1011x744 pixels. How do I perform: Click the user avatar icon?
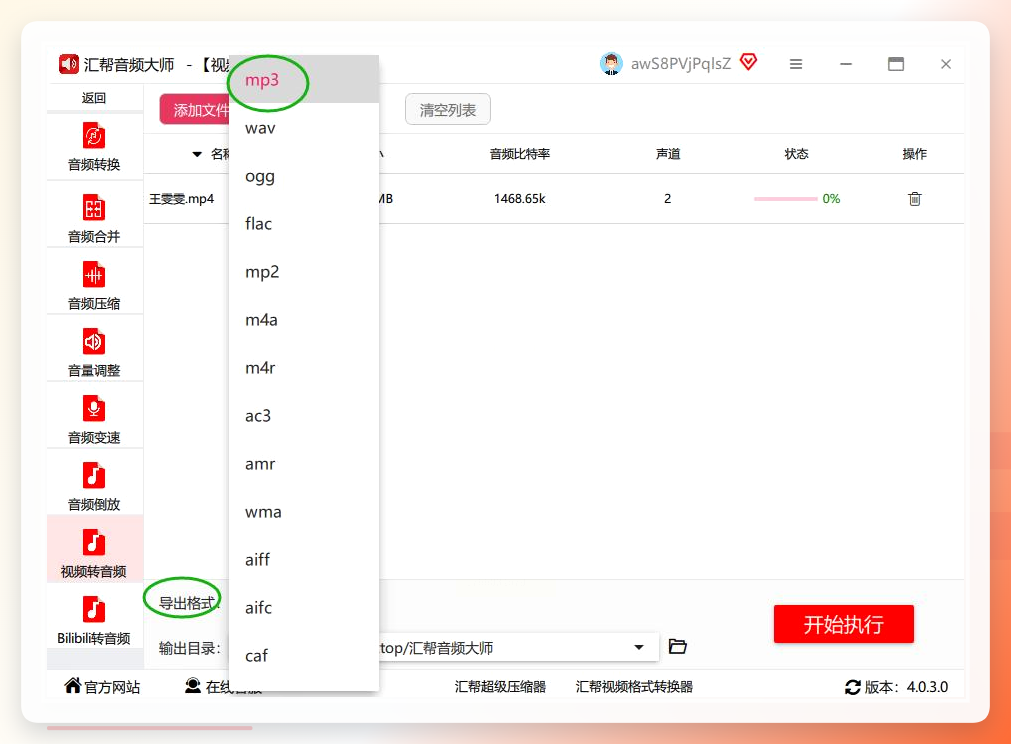pyautogui.click(x=611, y=63)
